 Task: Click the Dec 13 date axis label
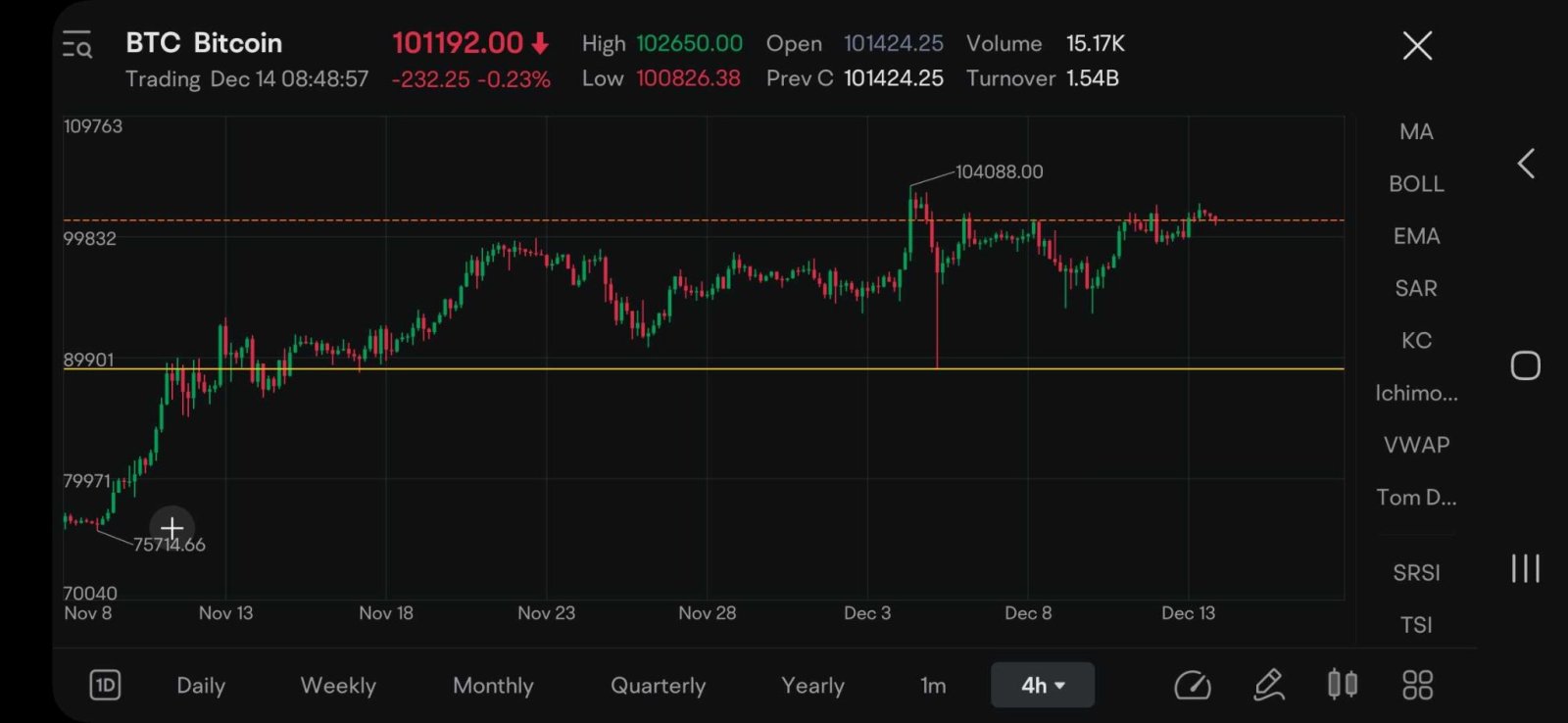[1188, 613]
